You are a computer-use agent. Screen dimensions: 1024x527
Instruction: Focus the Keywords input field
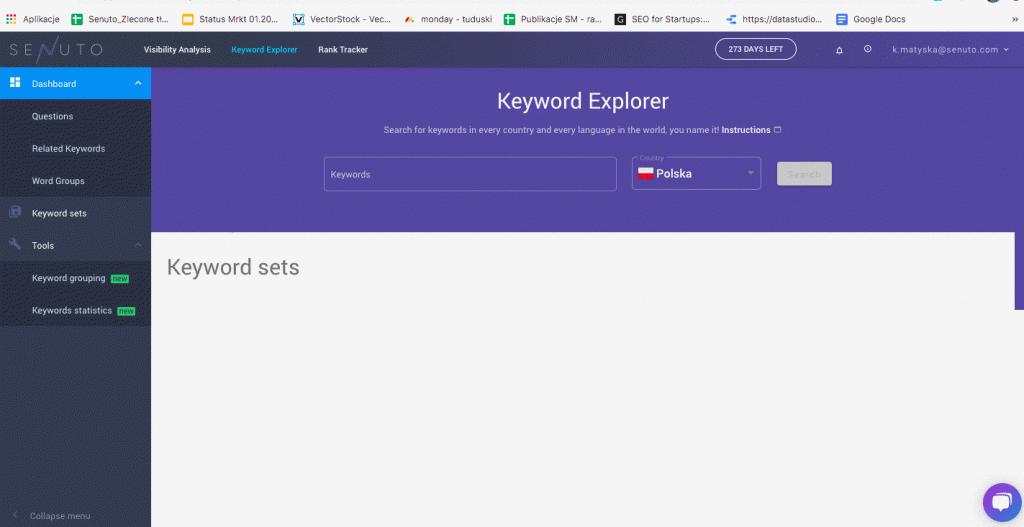(470, 174)
